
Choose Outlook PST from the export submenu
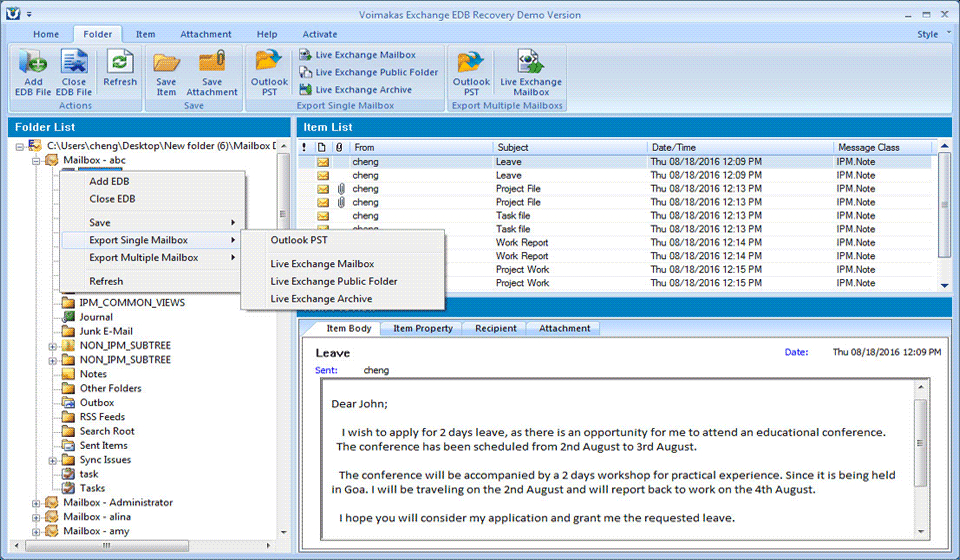point(299,240)
